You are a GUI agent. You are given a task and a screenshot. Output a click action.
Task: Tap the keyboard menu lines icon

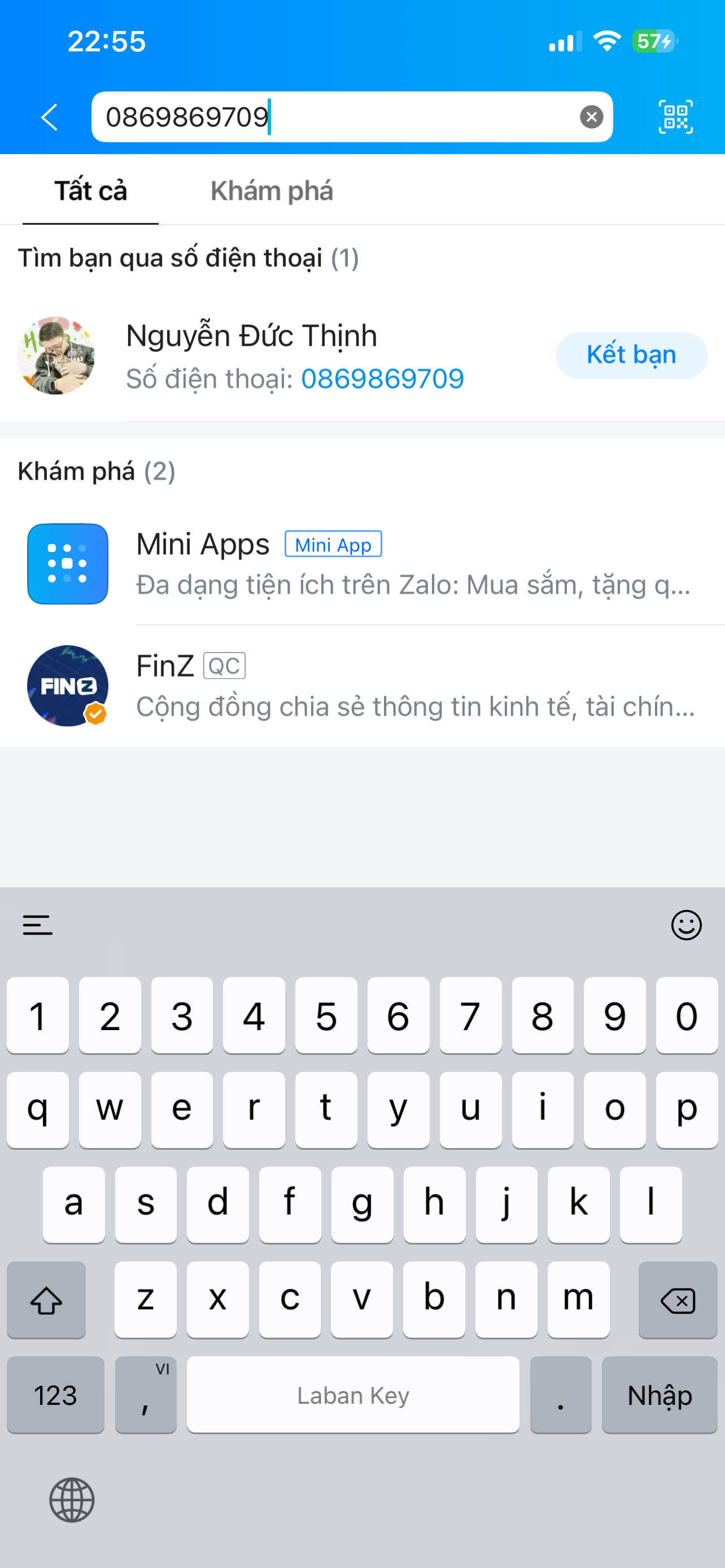point(38,925)
